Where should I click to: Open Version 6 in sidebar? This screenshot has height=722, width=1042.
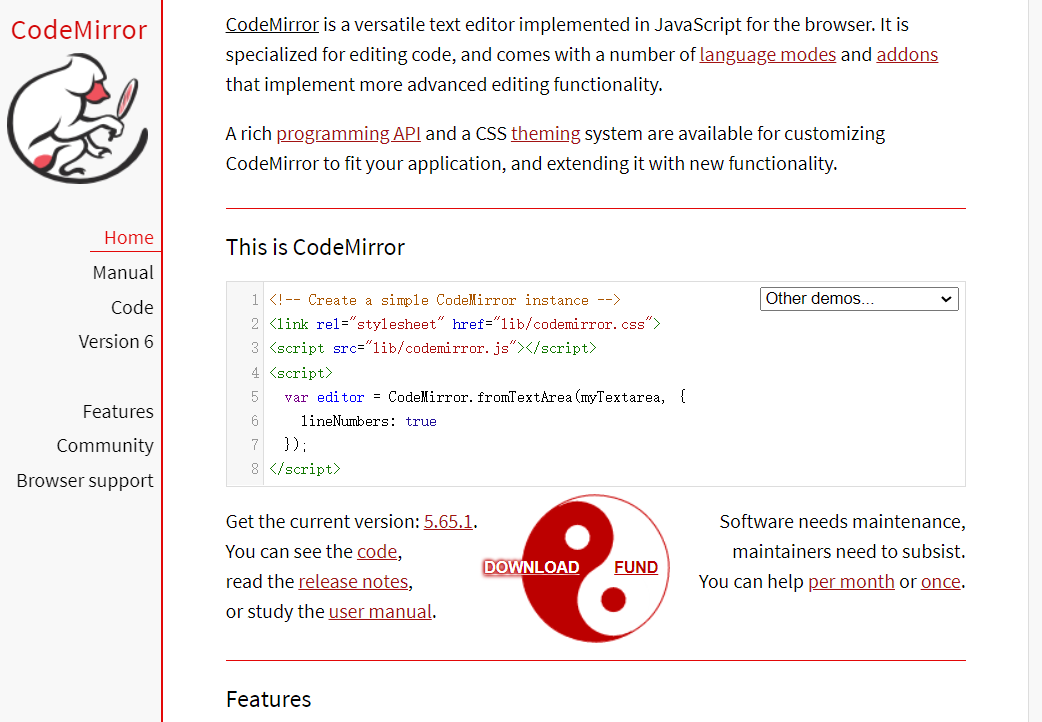coord(116,342)
